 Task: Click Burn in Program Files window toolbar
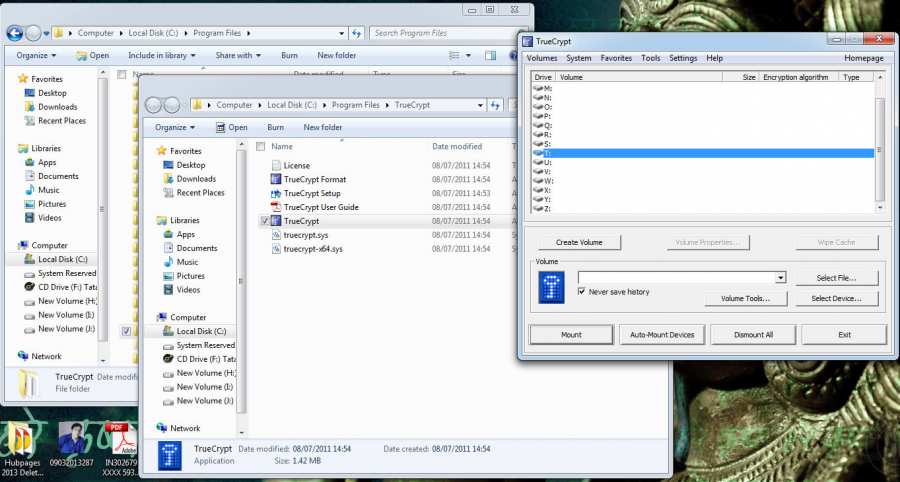[x=289, y=56]
